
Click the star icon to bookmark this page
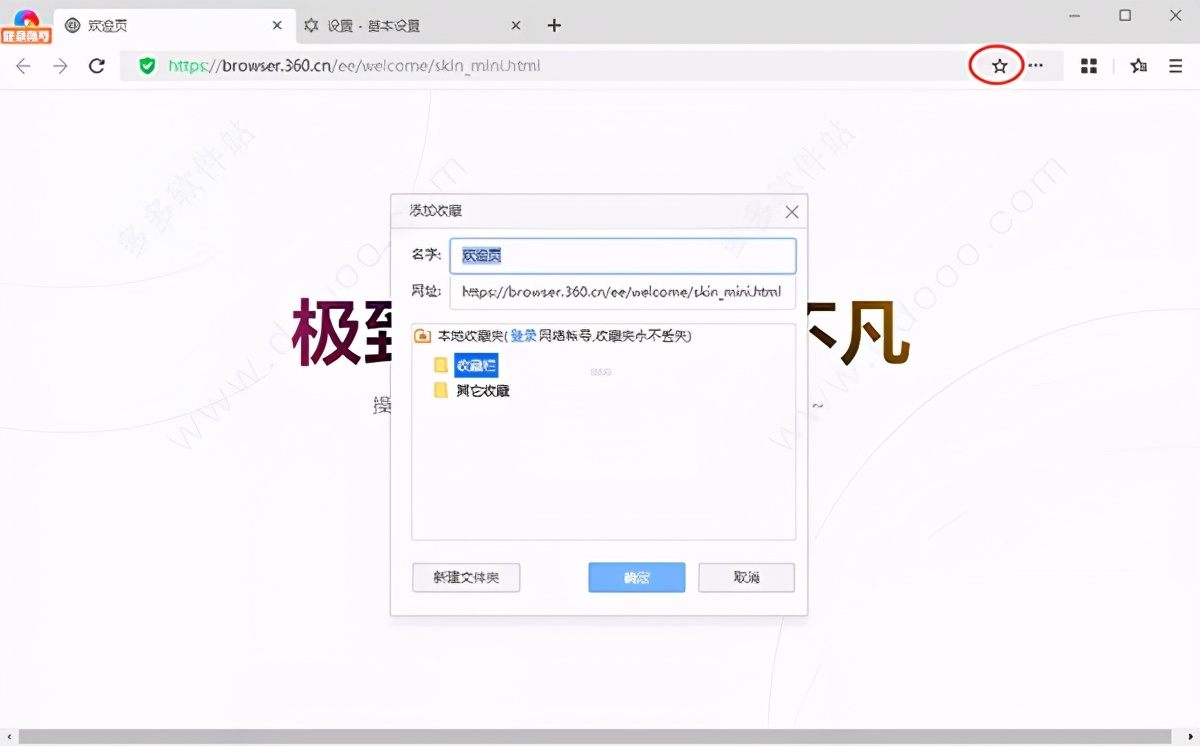(998, 65)
